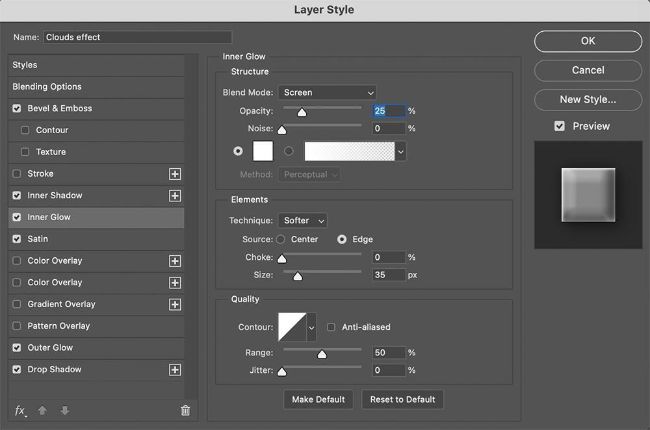Screen dimensions: 650x430
Task: Click the plus icon next to Gradient Overlay
Action: pyautogui.click(x=175, y=305)
